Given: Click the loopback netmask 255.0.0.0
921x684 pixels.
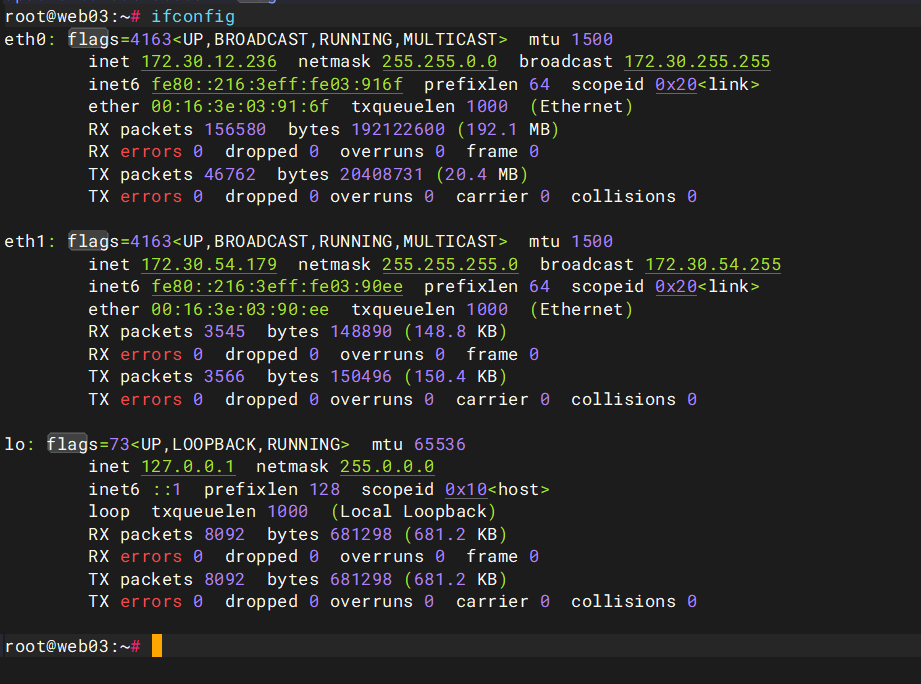Looking at the screenshot, I should coord(387,467).
